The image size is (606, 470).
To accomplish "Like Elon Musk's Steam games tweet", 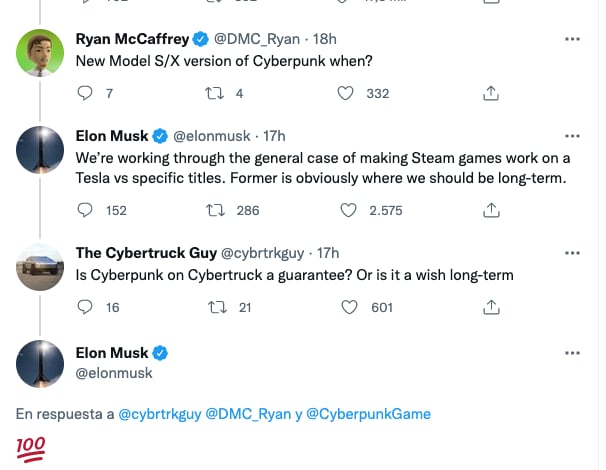I will [346, 211].
